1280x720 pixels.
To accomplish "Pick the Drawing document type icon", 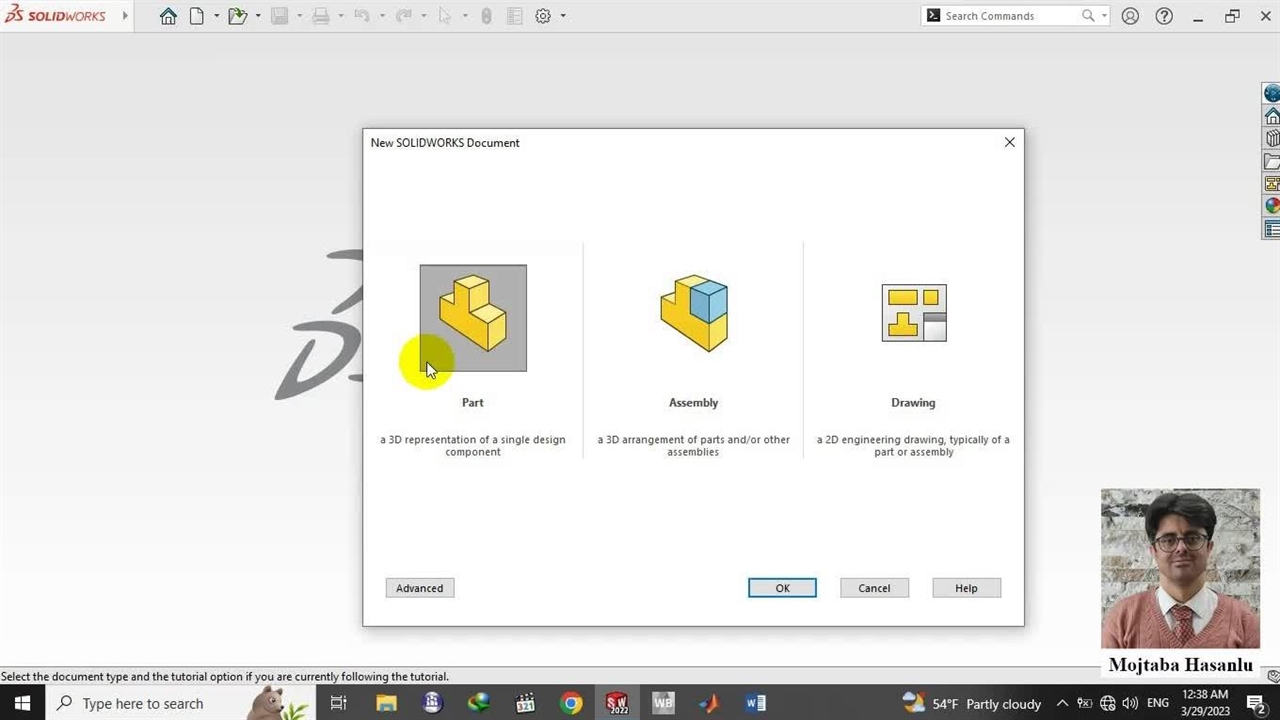I will point(913,313).
